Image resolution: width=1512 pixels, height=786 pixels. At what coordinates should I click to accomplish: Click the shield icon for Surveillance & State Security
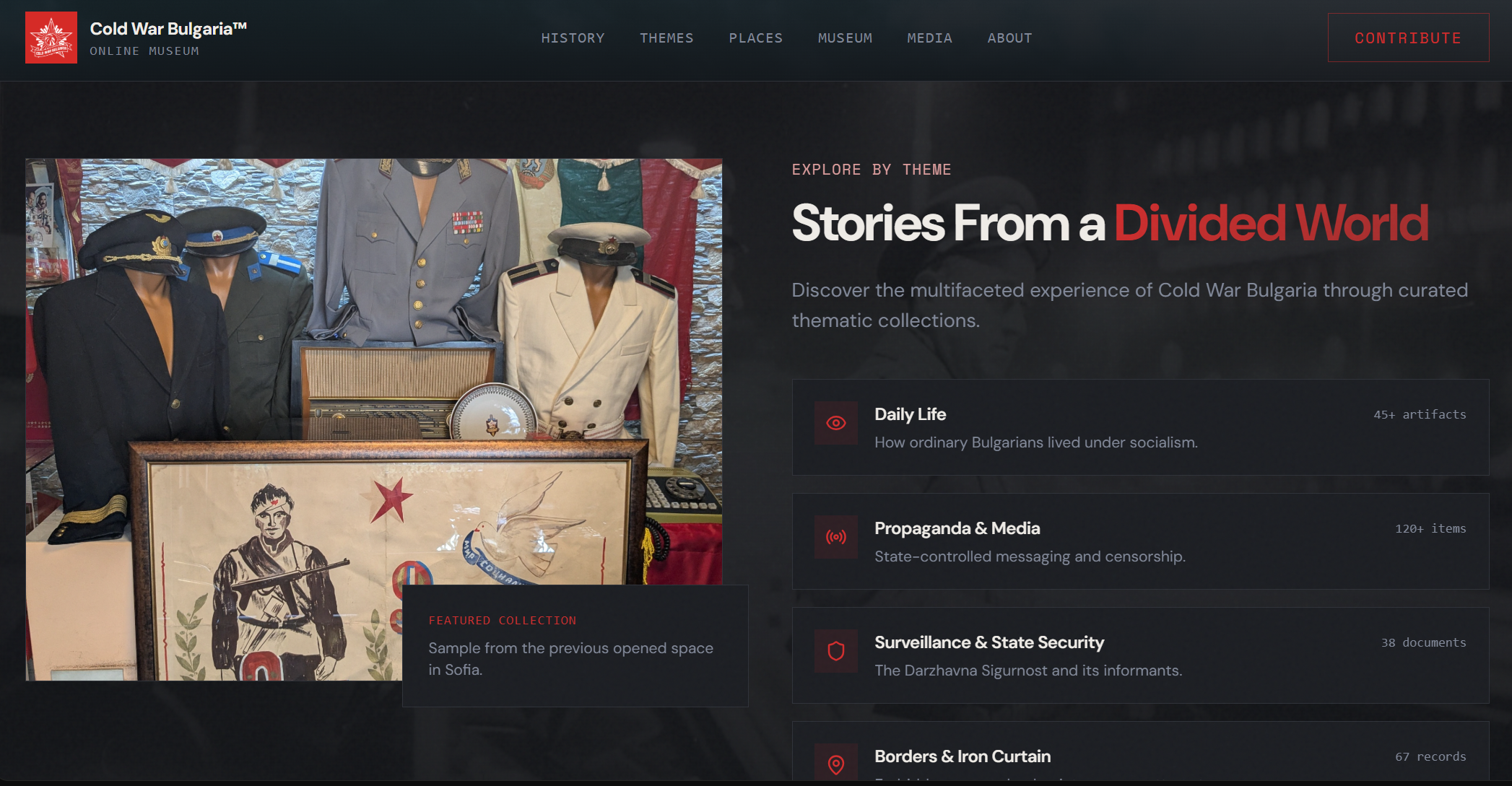(x=835, y=651)
